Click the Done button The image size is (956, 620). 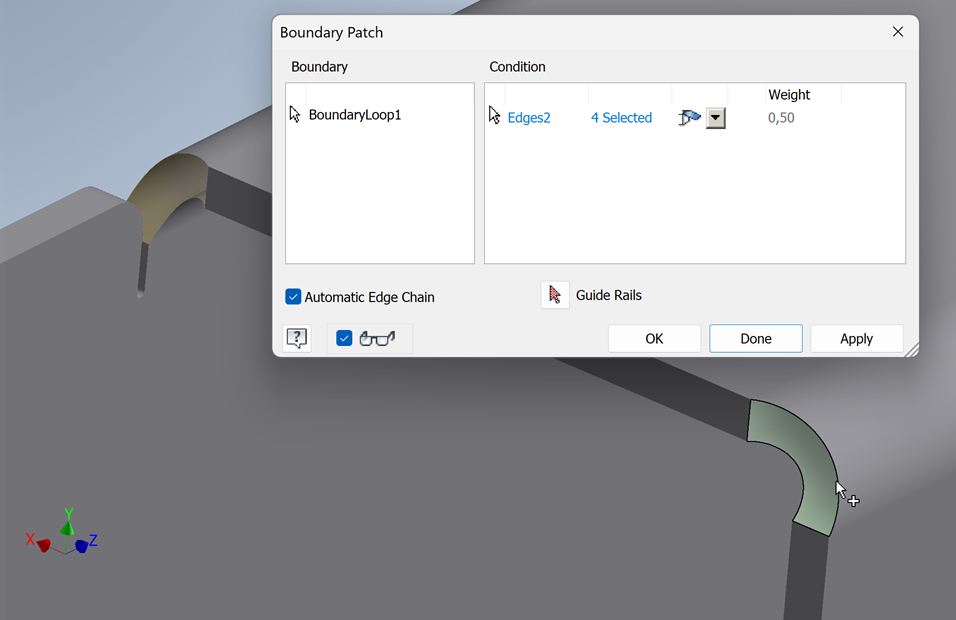[755, 338]
